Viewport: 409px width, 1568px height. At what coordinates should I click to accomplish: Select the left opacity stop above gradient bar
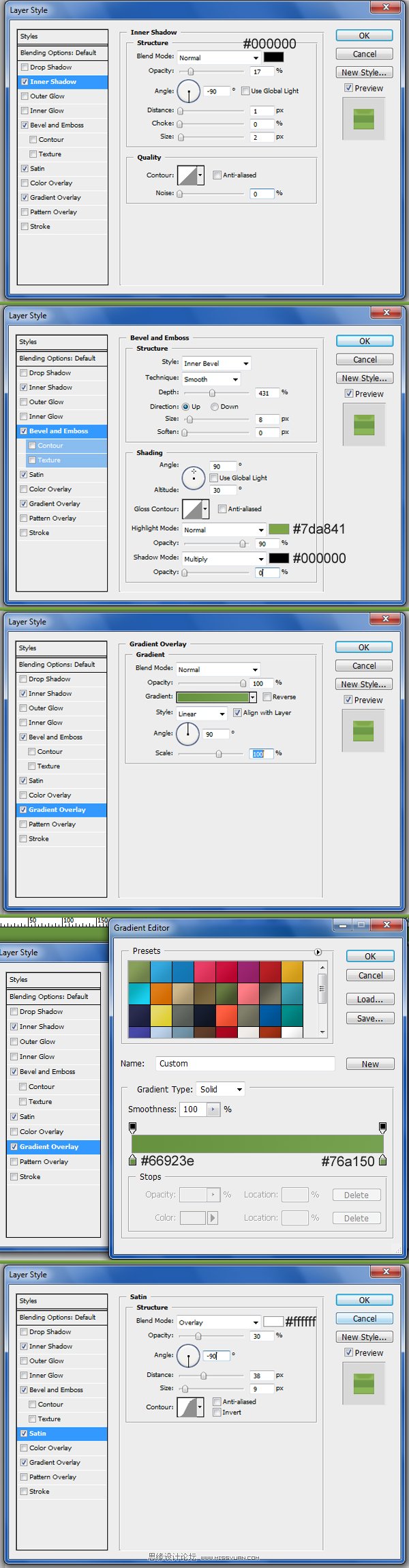coord(132,1127)
